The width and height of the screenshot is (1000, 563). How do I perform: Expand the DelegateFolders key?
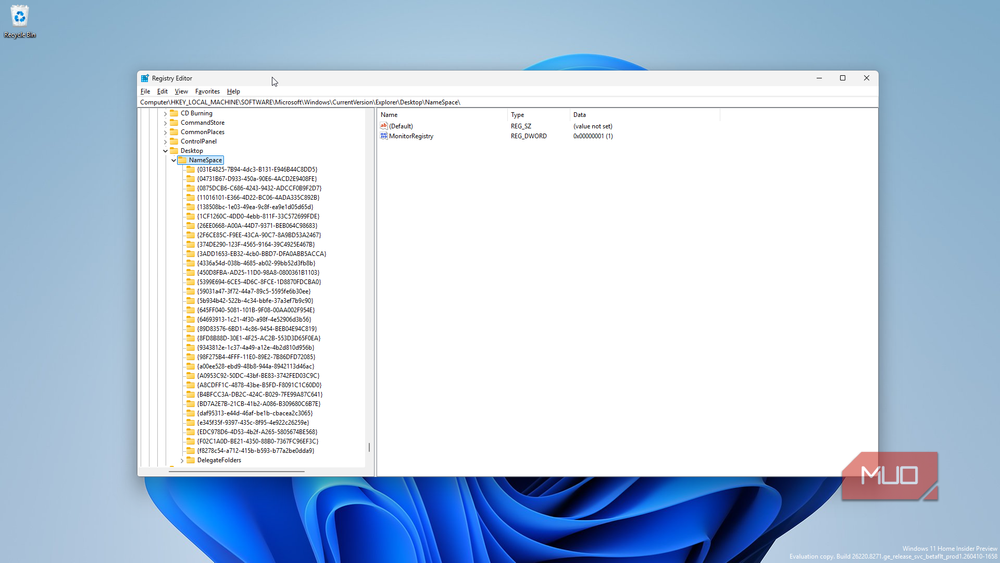coord(182,460)
